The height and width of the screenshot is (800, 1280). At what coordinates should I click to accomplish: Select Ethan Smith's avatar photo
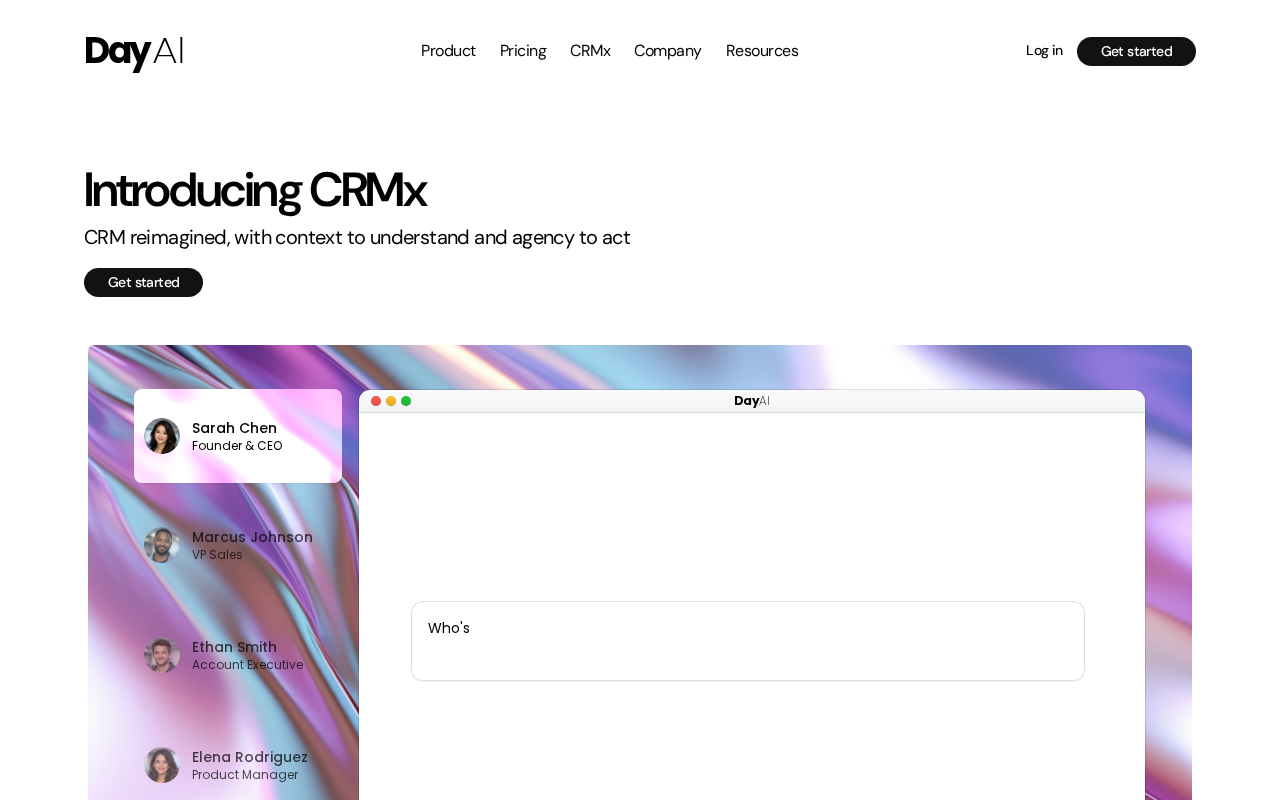162,655
